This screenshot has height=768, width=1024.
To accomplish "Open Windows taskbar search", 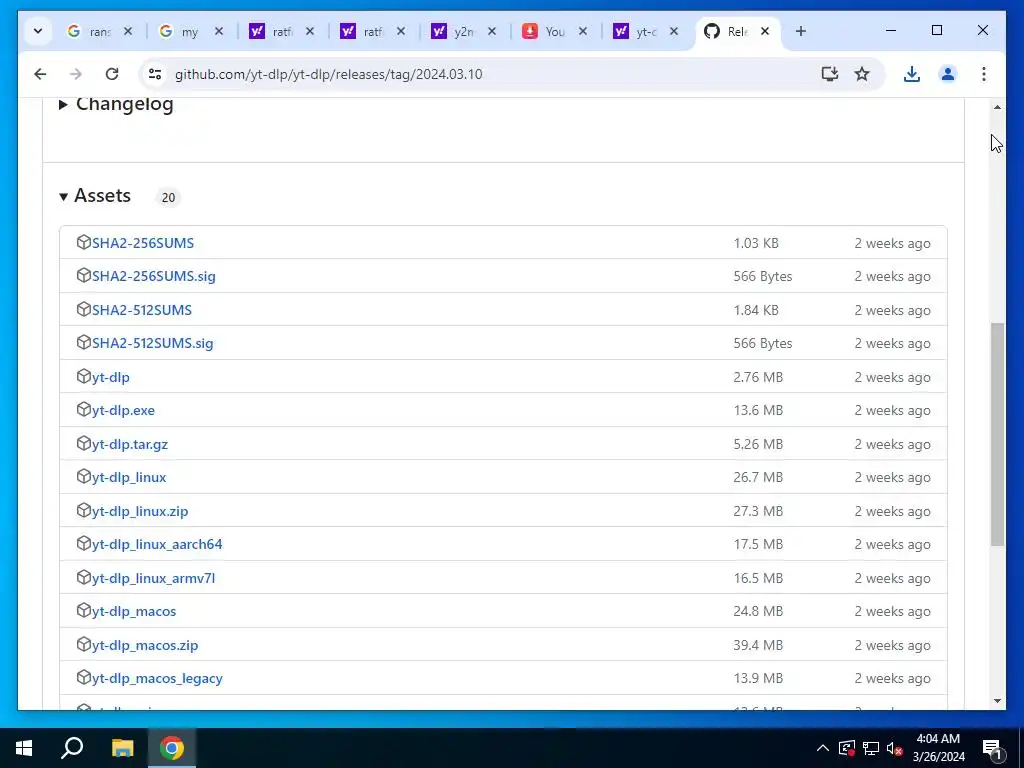I will tap(72, 748).
